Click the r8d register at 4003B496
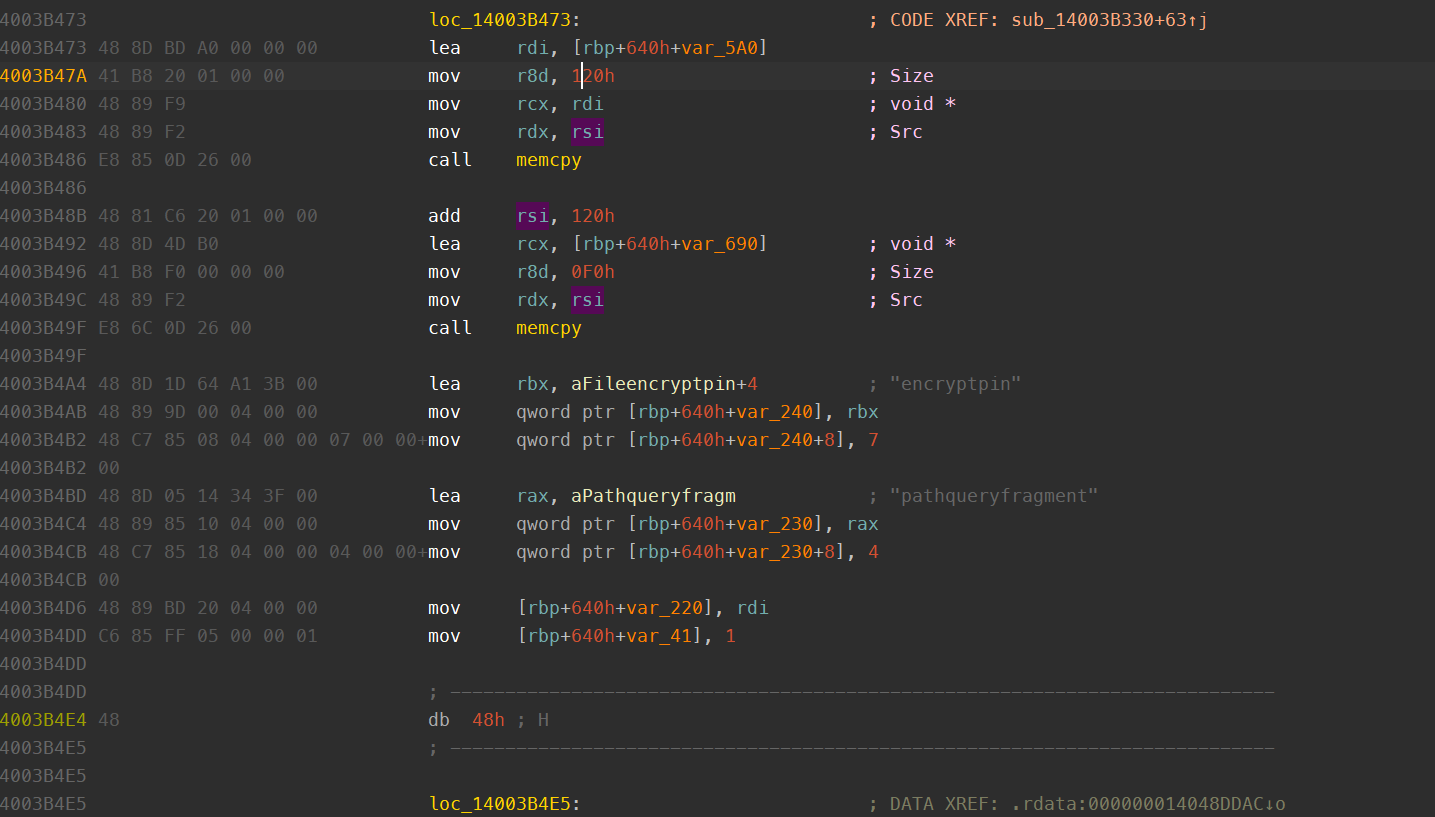 (x=532, y=272)
